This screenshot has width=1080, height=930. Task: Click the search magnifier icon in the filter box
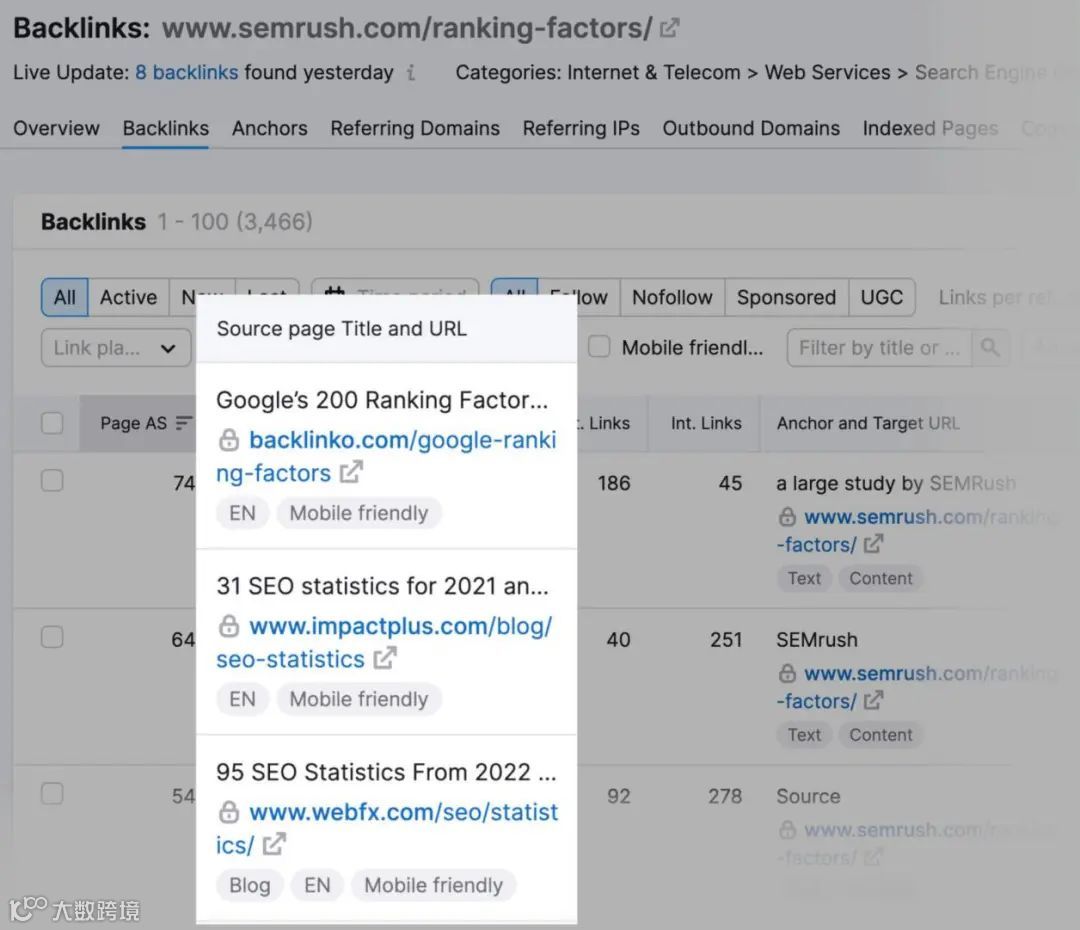coord(990,348)
